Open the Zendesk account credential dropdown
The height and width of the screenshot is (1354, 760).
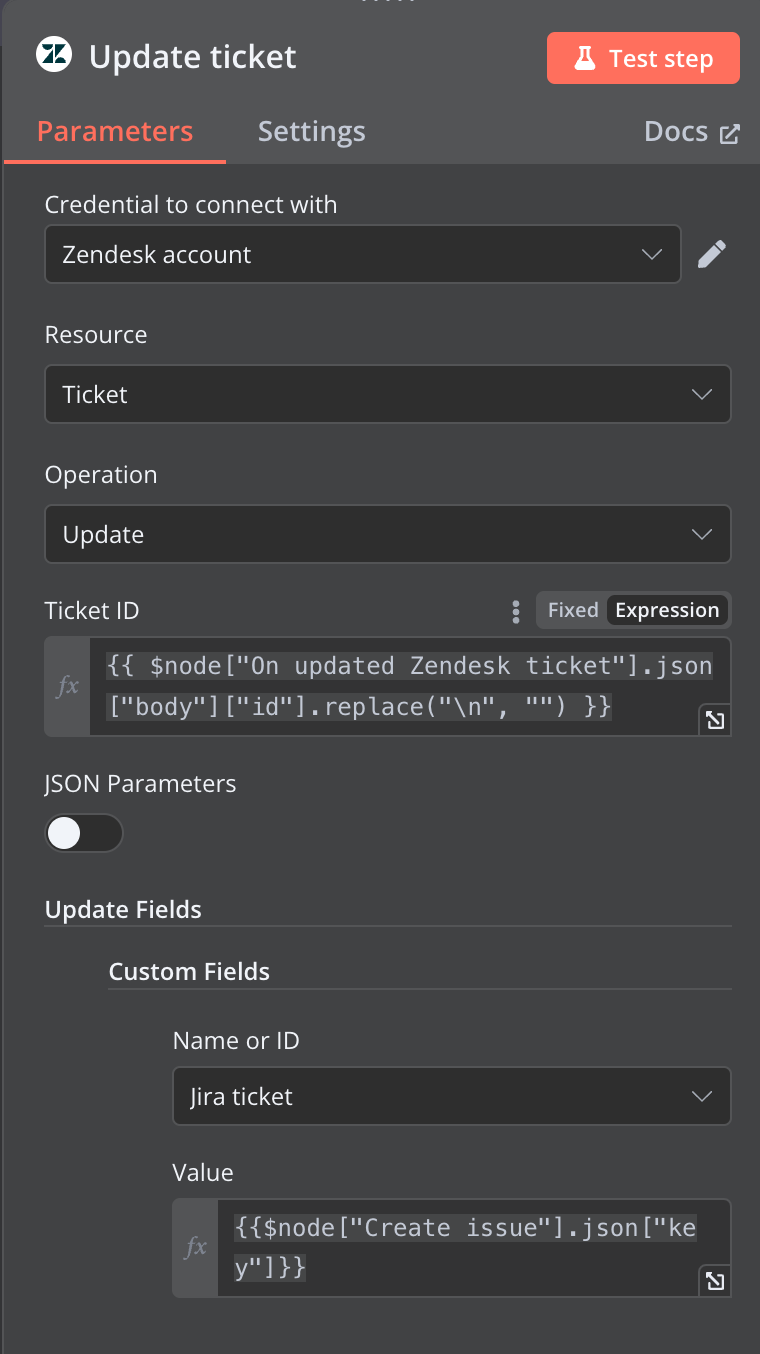[363, 254]
